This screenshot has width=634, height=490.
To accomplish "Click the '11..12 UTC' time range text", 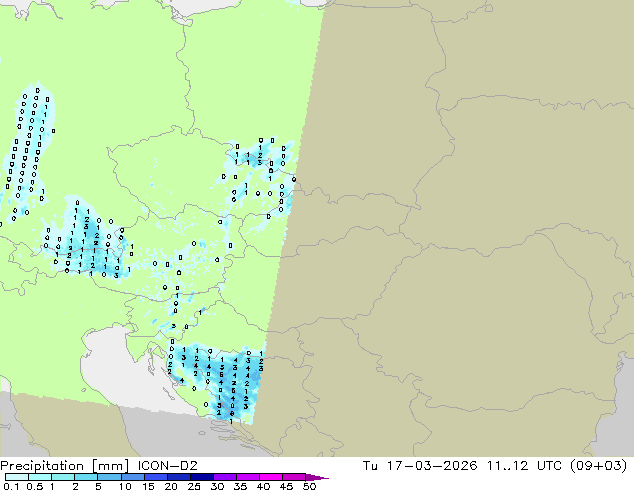I will pyautogui.click(x=525, y=466).
